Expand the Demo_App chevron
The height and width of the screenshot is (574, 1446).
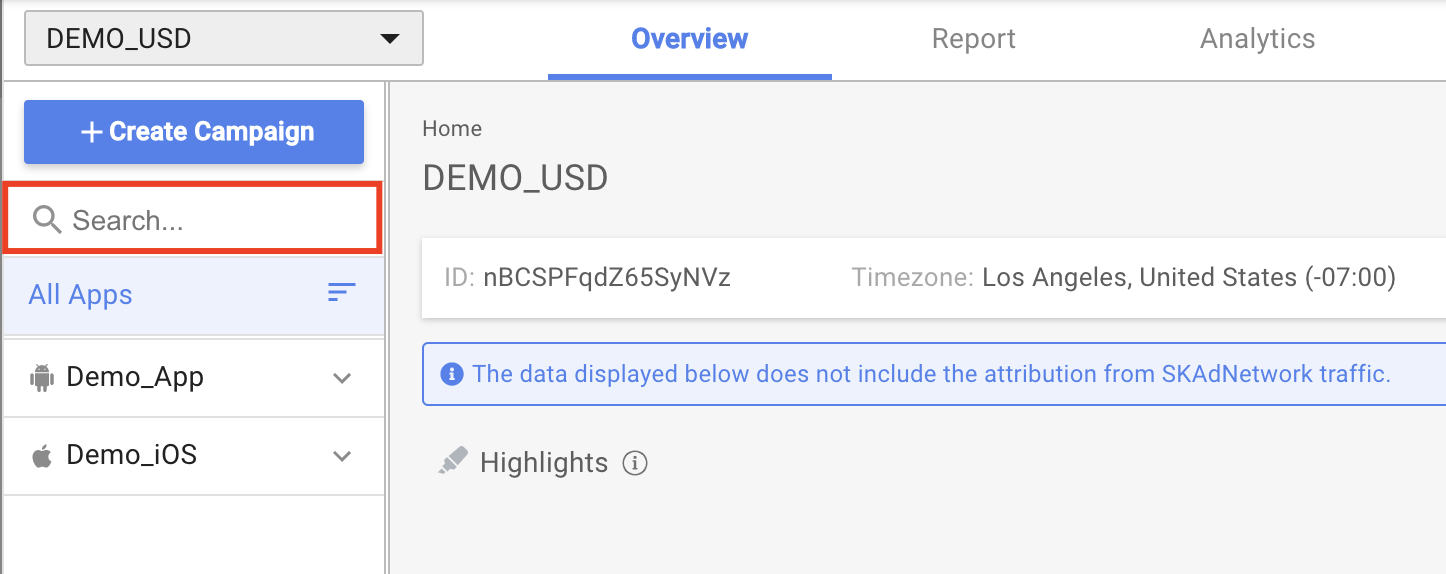[342, 378]
